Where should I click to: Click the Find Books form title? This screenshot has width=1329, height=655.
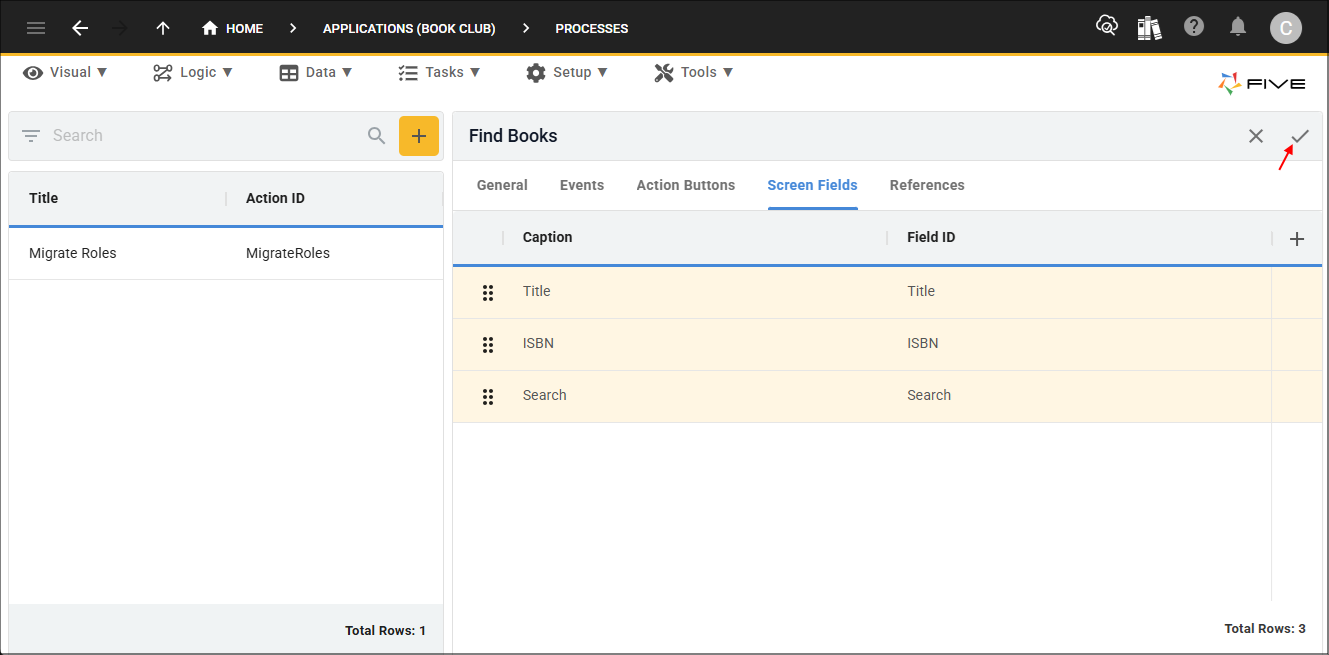point(513,136)
